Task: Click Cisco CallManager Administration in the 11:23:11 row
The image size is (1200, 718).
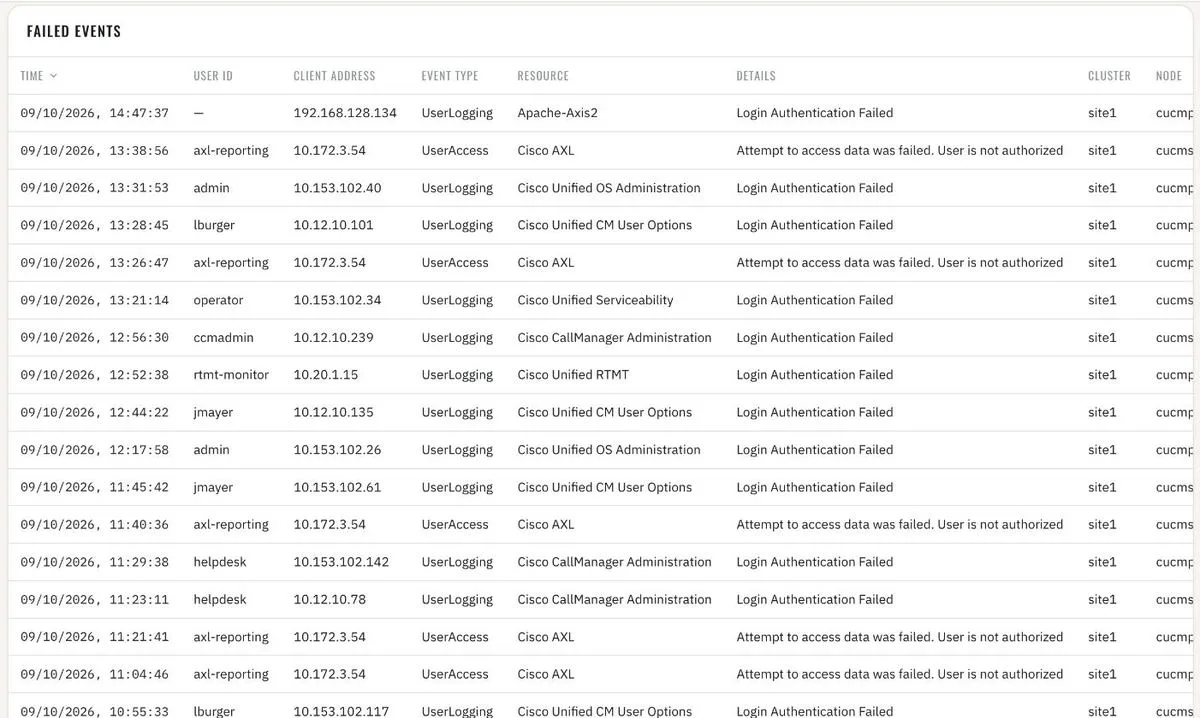Action: 615,599
